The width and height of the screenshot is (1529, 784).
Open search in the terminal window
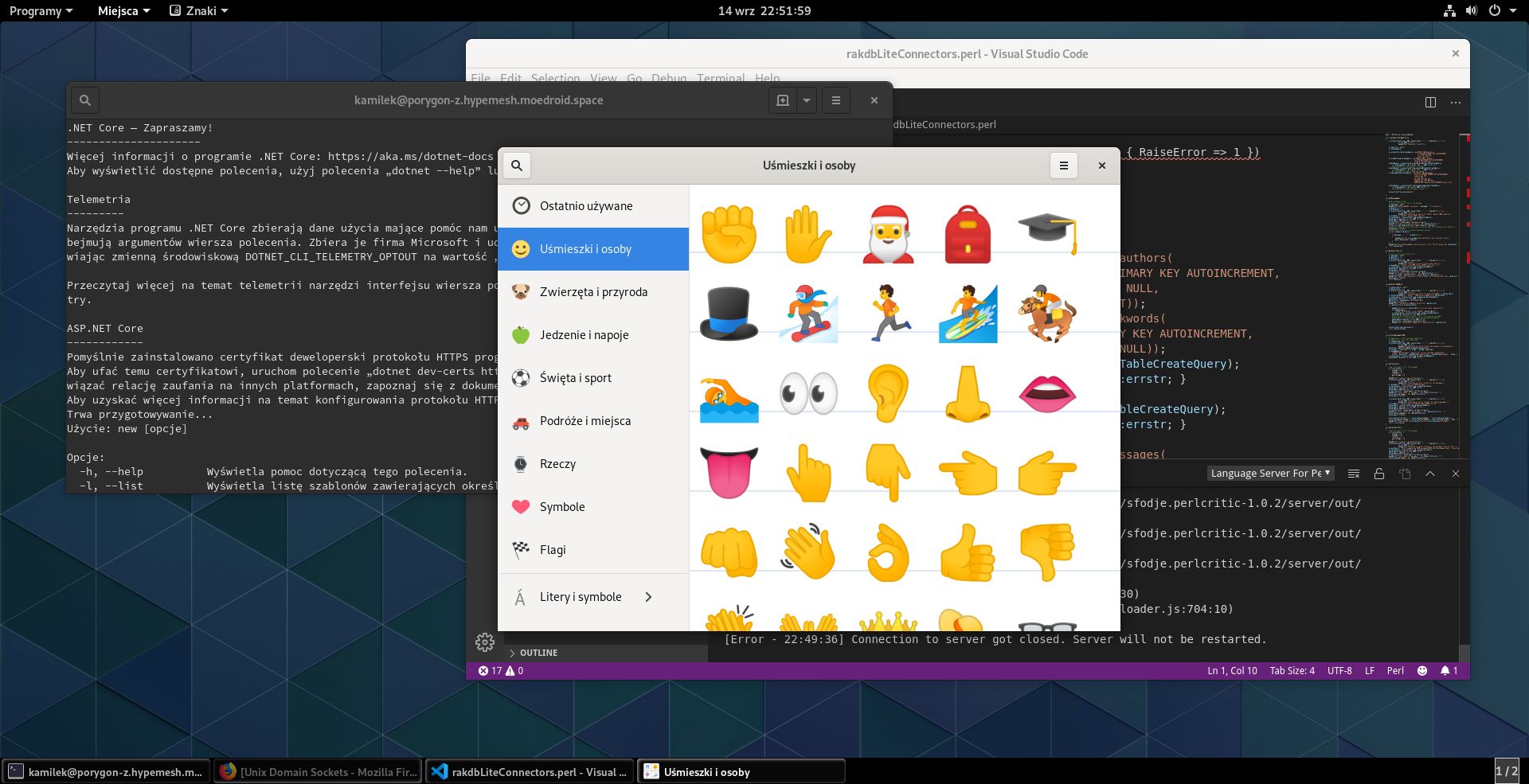[84, 99]
